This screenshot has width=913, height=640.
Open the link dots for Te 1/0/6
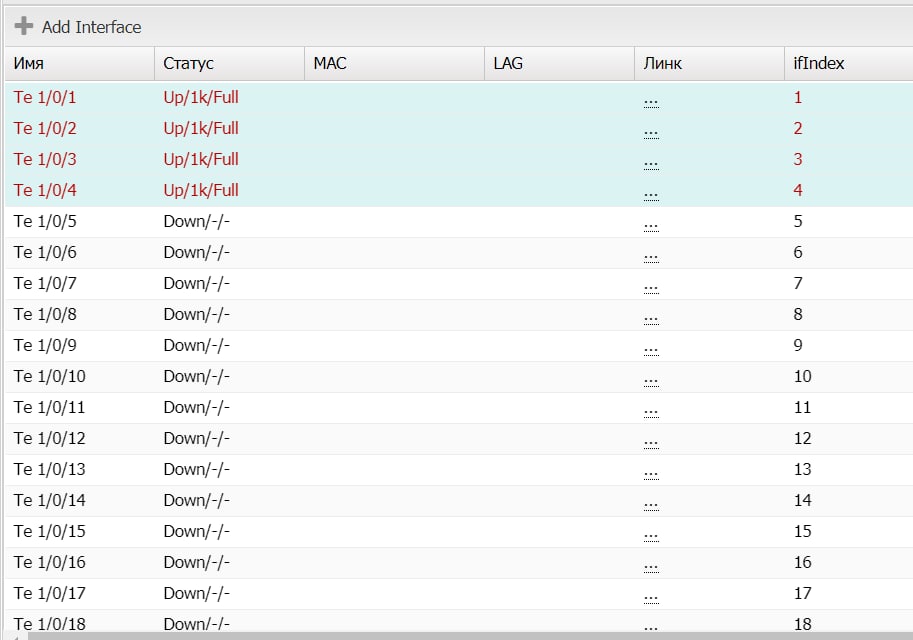pos(651,258)
